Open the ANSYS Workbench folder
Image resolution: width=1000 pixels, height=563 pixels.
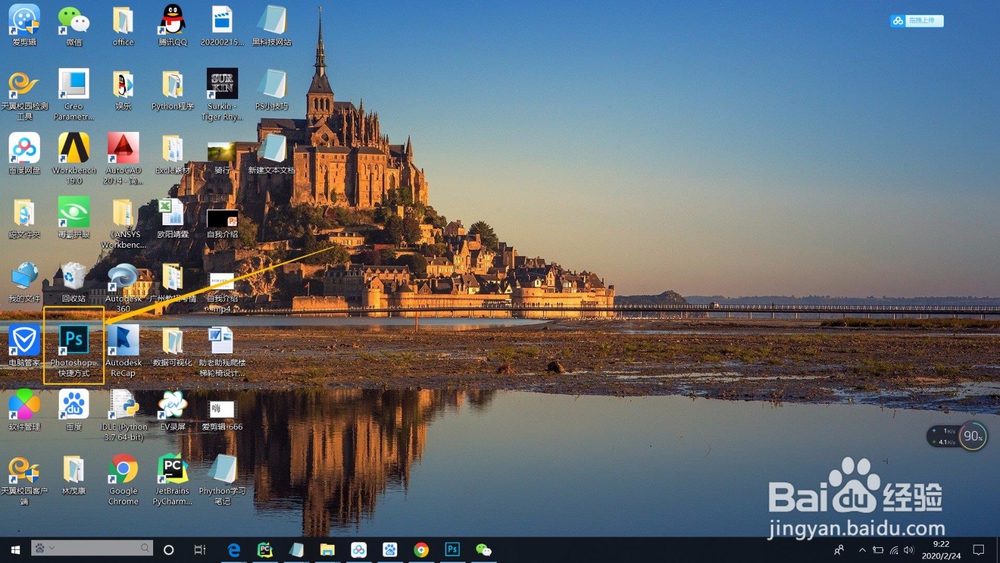pos(123,223)
